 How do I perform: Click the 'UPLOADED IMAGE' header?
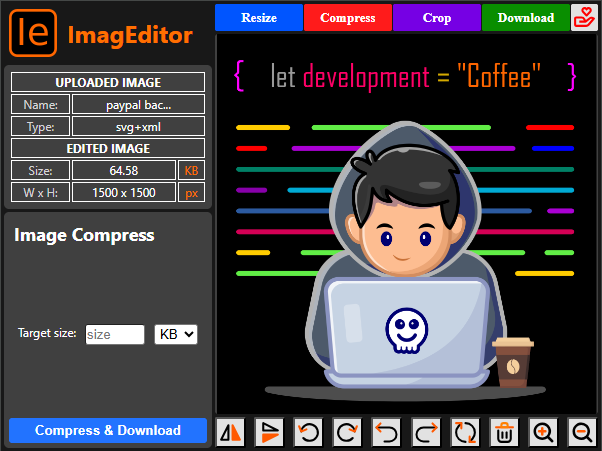[108, 82]
